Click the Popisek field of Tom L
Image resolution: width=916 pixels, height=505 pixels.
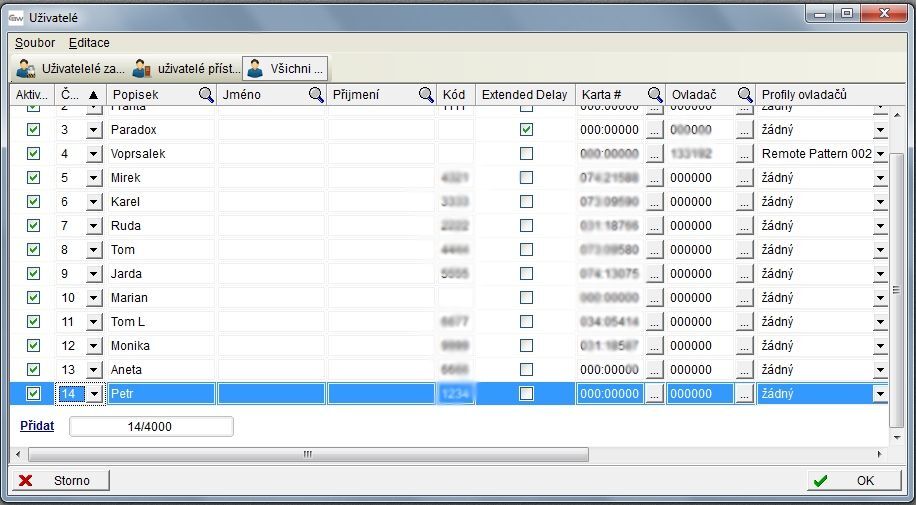click(x=160, y=322)
